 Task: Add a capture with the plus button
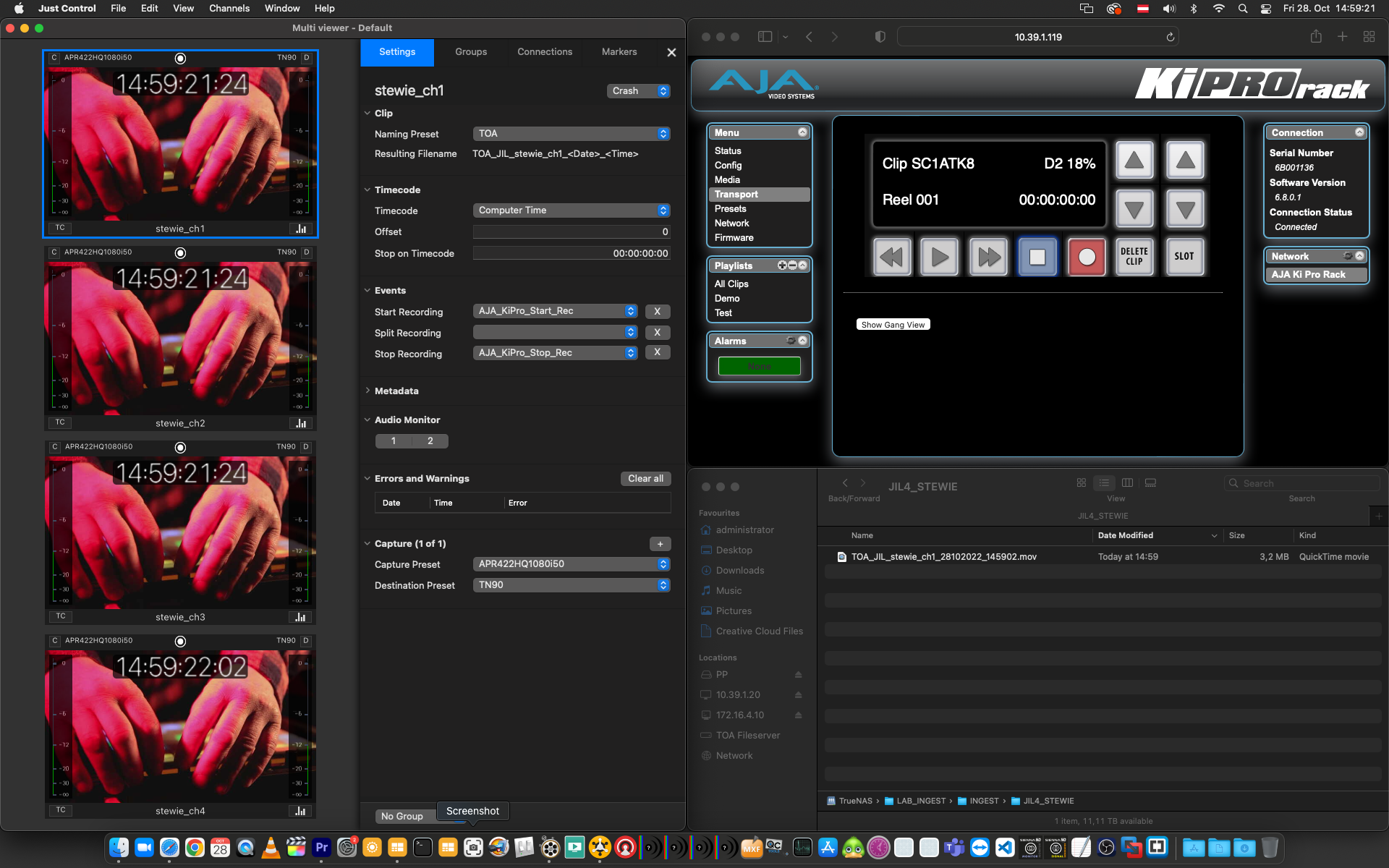coord(660,544)
